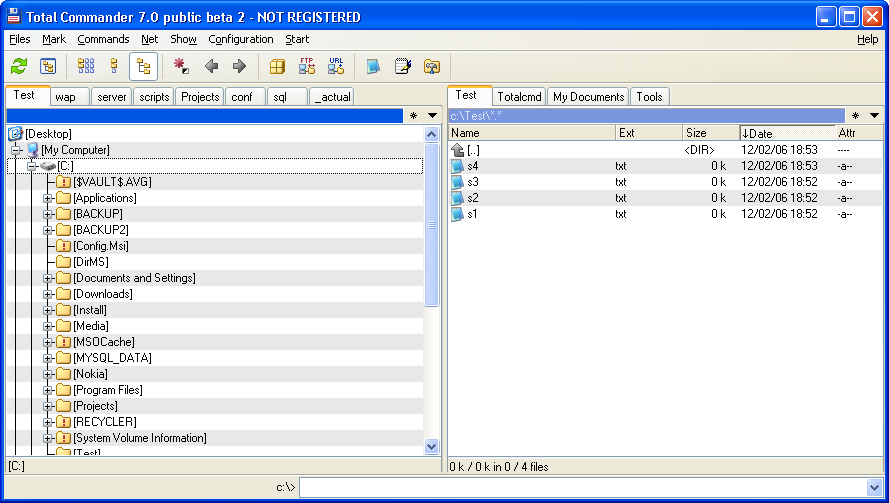Click the $VAULT$.AVG folder warning icon
The width and height of the screenshot is (889, 503).
pyautogui.click(x=64, y=182)
